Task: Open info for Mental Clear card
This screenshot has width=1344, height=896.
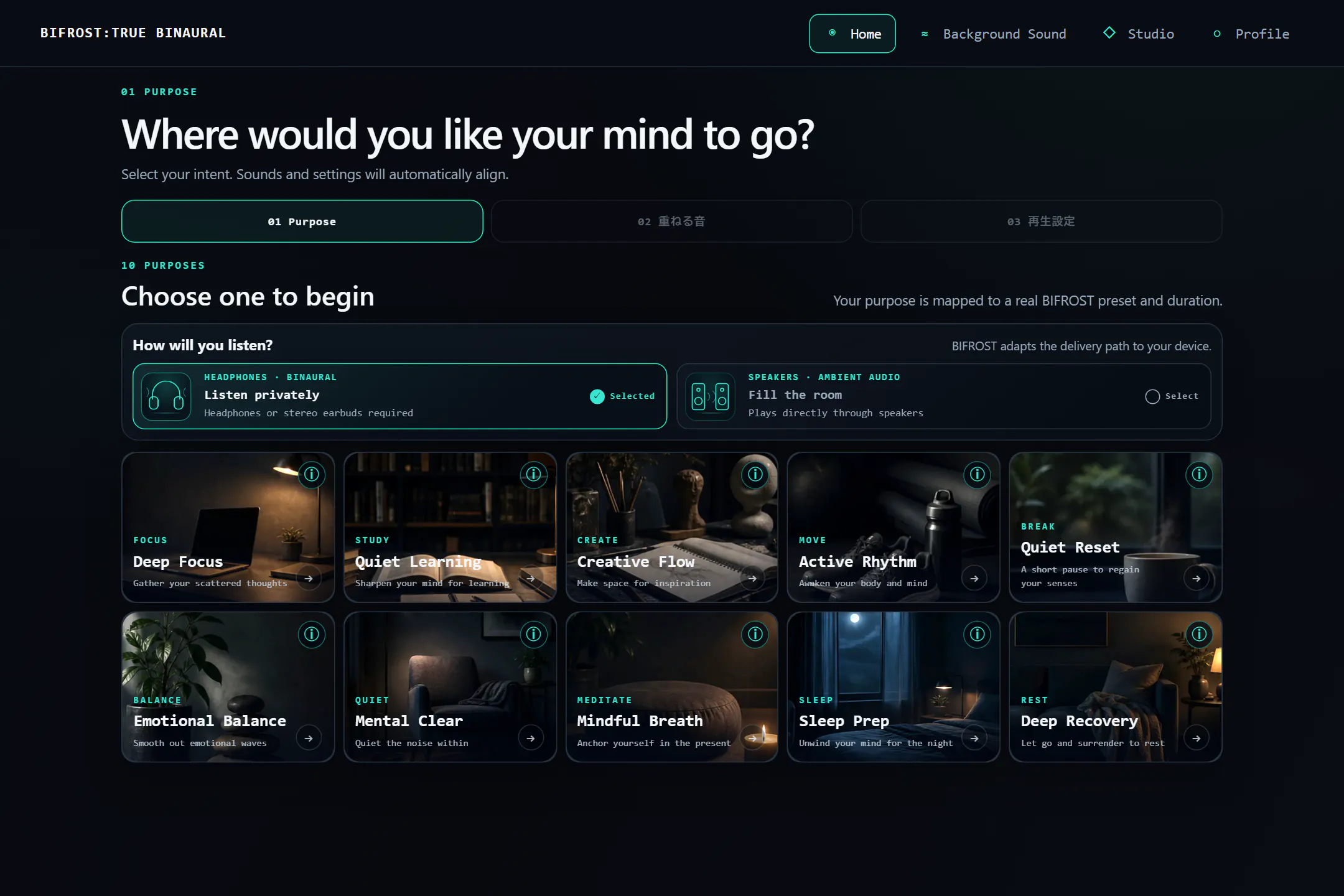Action: click(533, 634)
